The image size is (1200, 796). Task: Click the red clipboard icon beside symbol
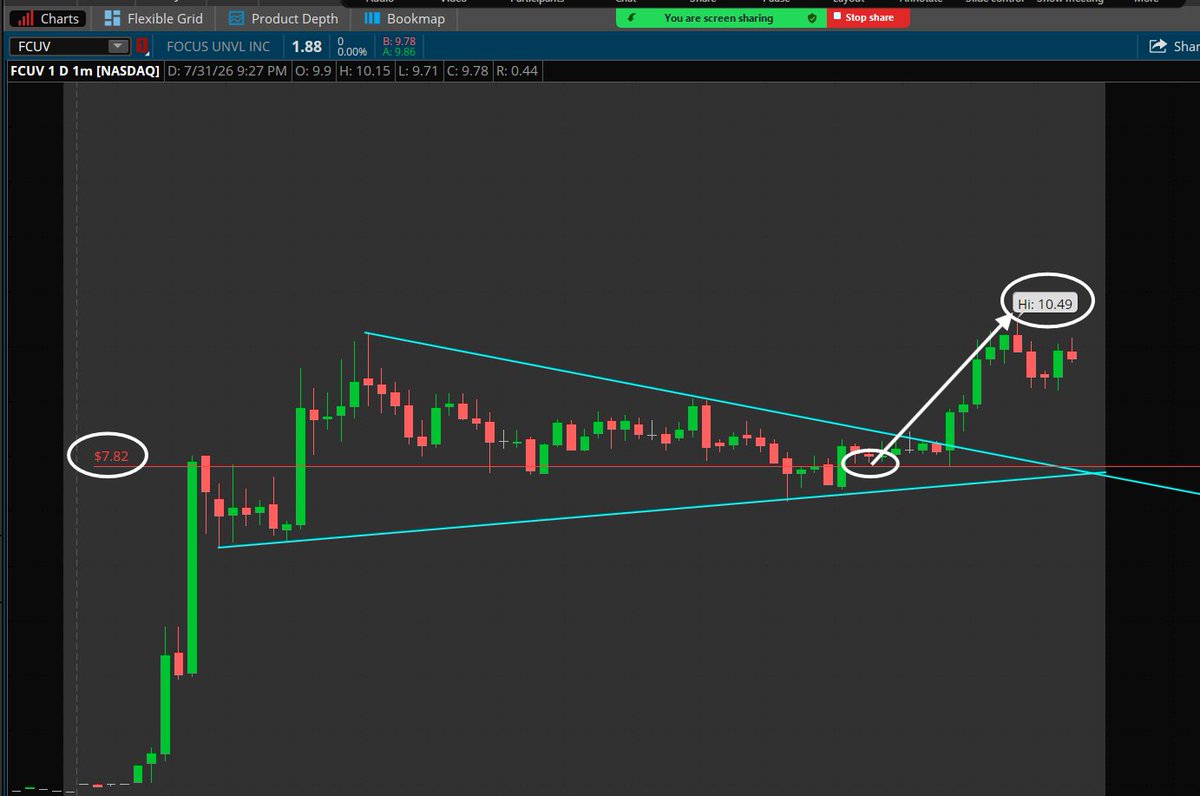(x=141, y=46)
